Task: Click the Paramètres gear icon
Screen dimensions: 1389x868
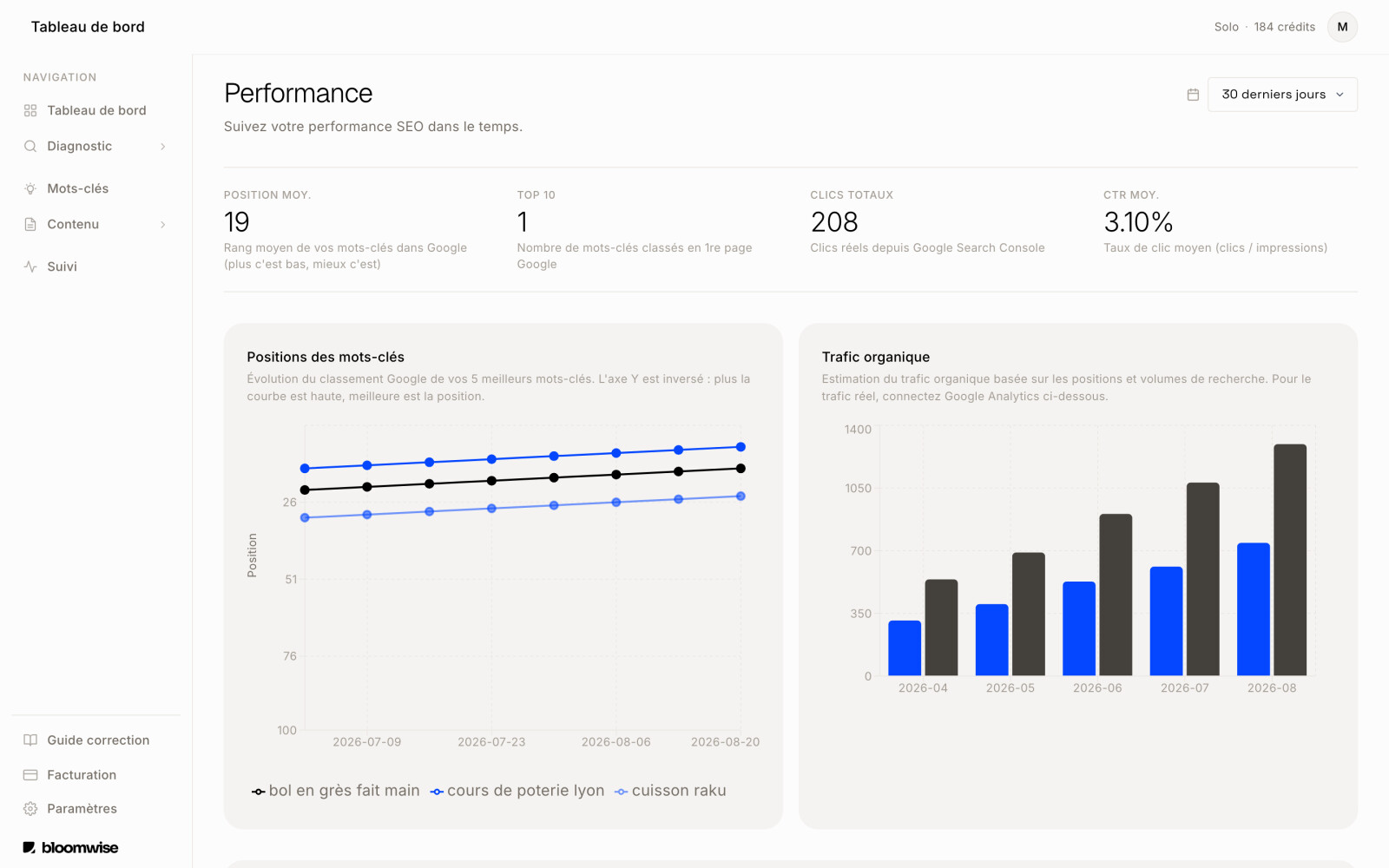Action: (x=30, y=808)
